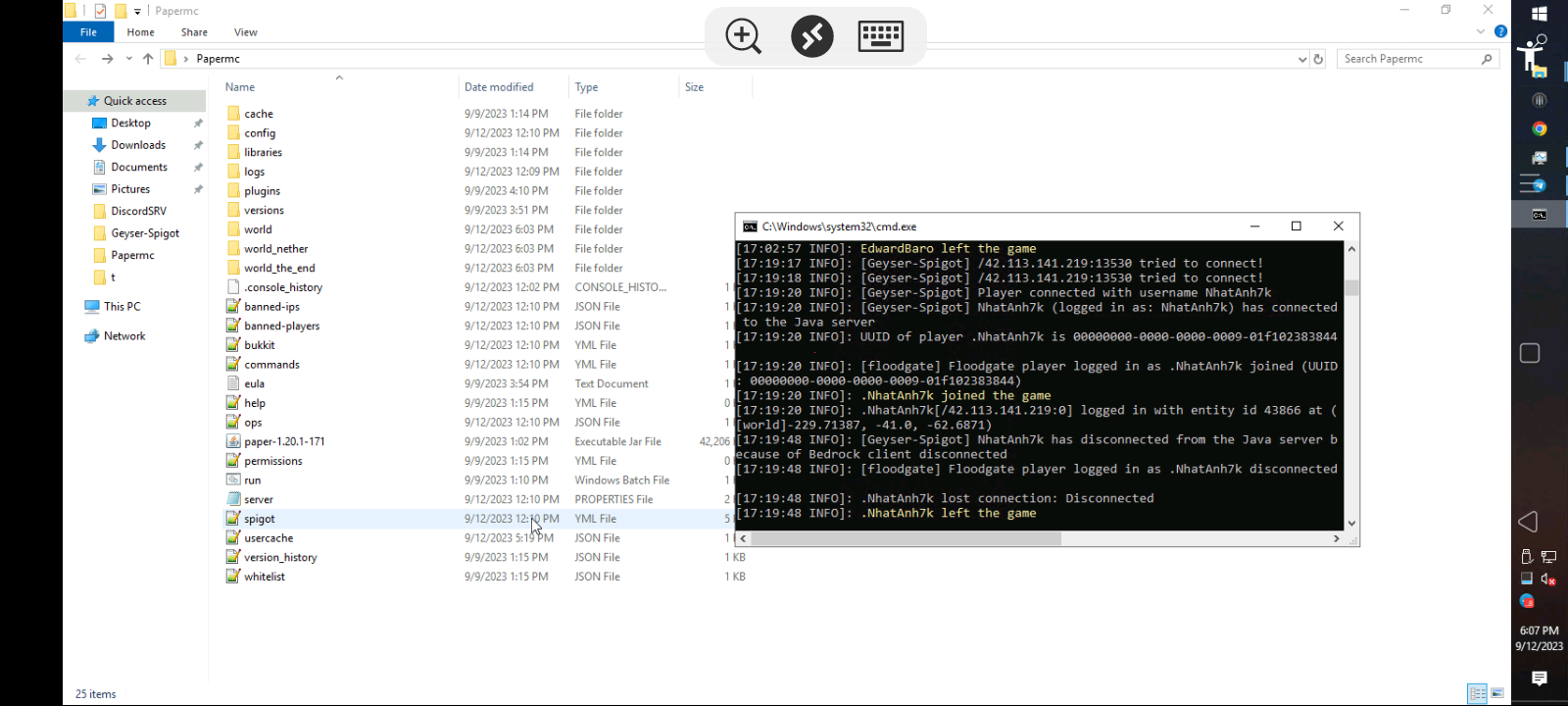This screenshot has height=706, width=1568.
Task: Open the Geyser-Spigot folder in Quick access
Action: tap(145, 233)
